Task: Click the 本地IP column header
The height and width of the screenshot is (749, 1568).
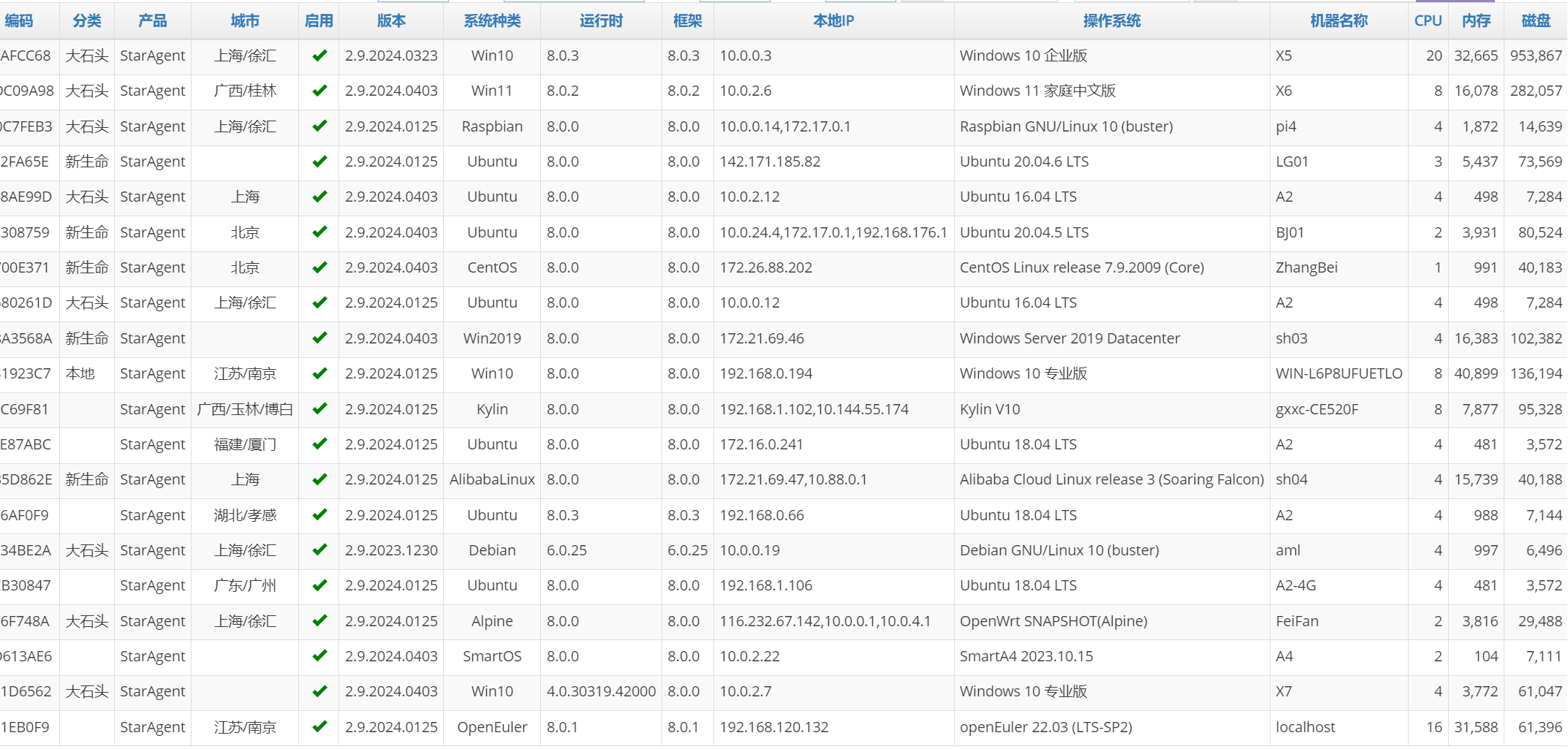Action: pyautogui.click(x=833, y=21)
